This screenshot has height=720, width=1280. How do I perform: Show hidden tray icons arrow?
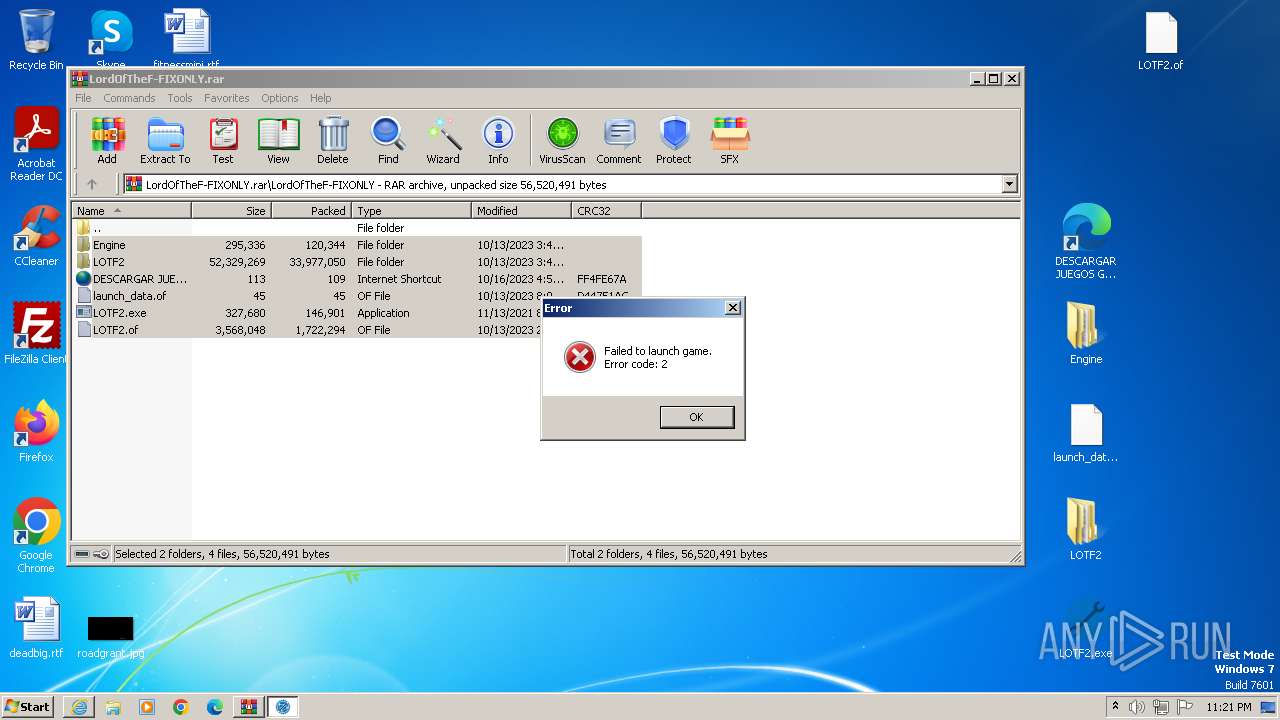(1115, 706)
